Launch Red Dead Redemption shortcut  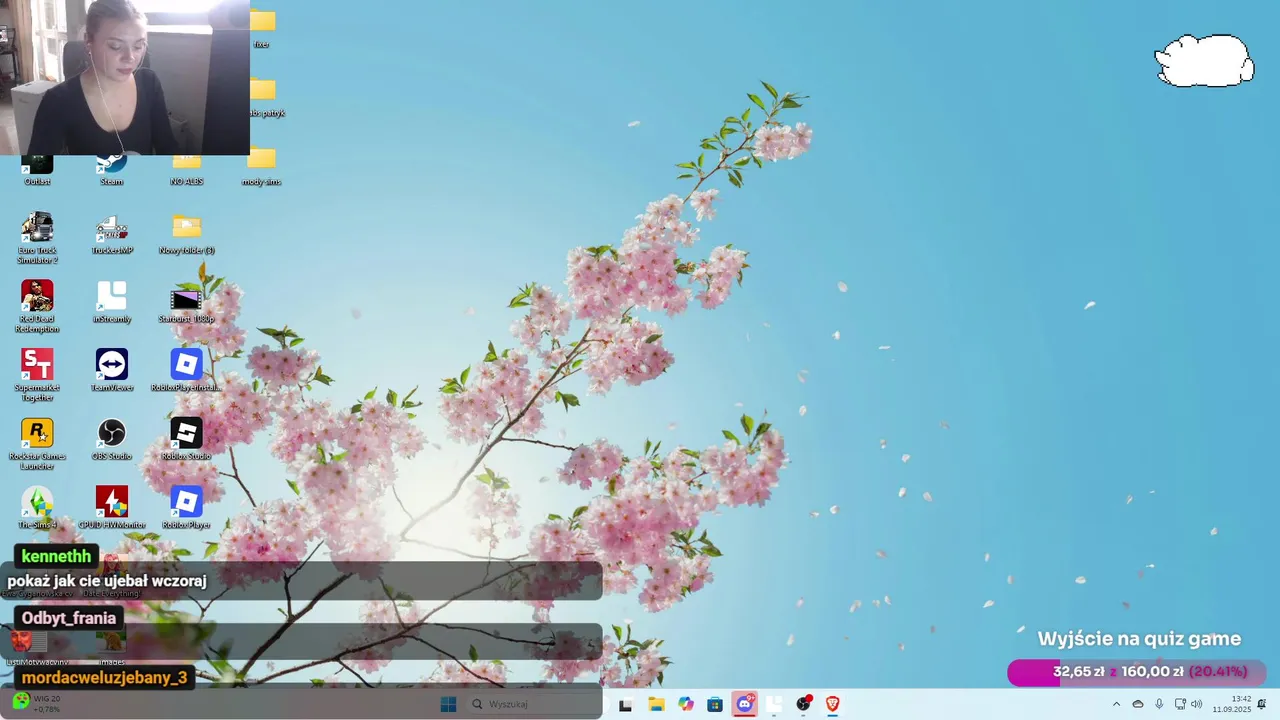(x=37, y=307)
